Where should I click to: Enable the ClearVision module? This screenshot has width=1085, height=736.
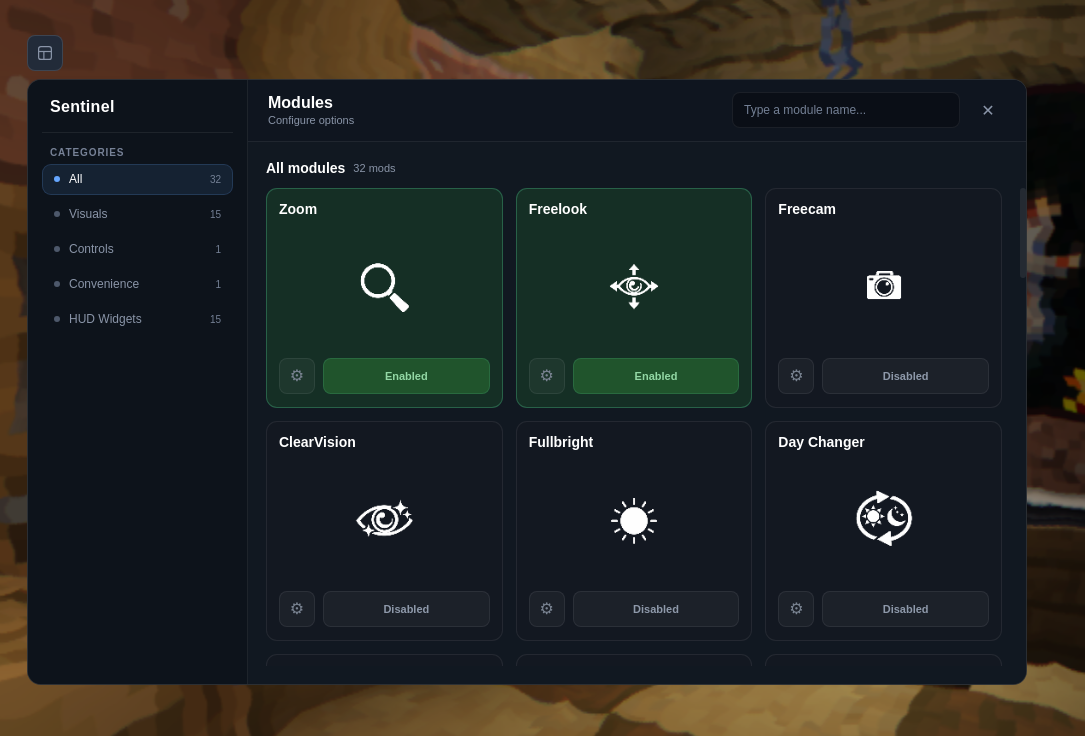click(x=406, y=609)
